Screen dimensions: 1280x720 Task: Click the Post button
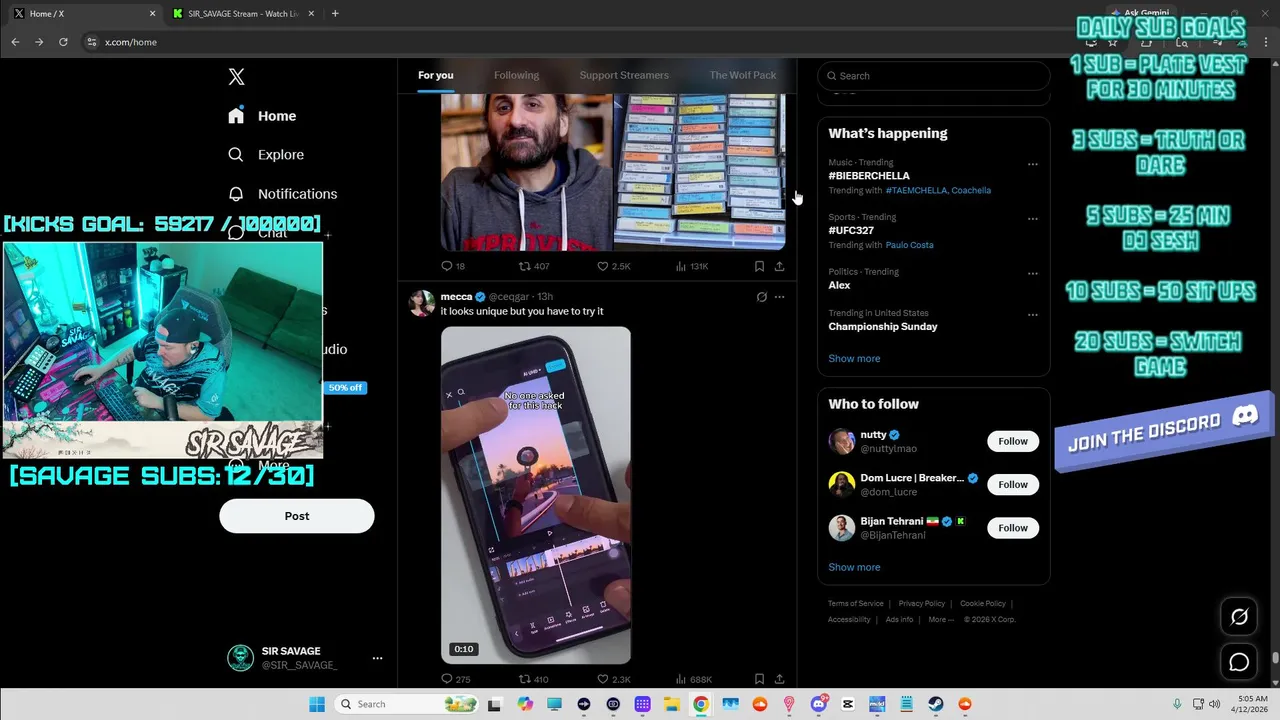[x=297, y=516]
